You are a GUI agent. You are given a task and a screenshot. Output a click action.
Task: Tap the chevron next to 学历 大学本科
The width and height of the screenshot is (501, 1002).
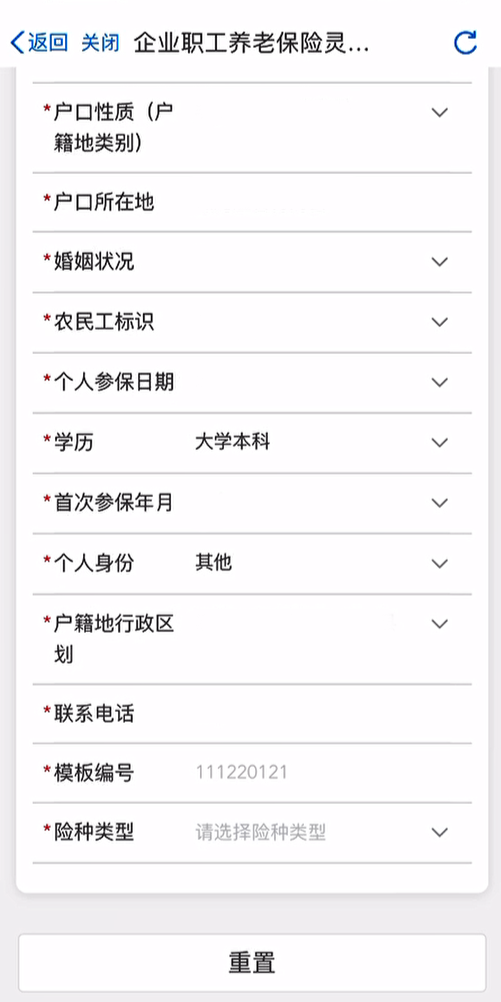tap(440, 442)
